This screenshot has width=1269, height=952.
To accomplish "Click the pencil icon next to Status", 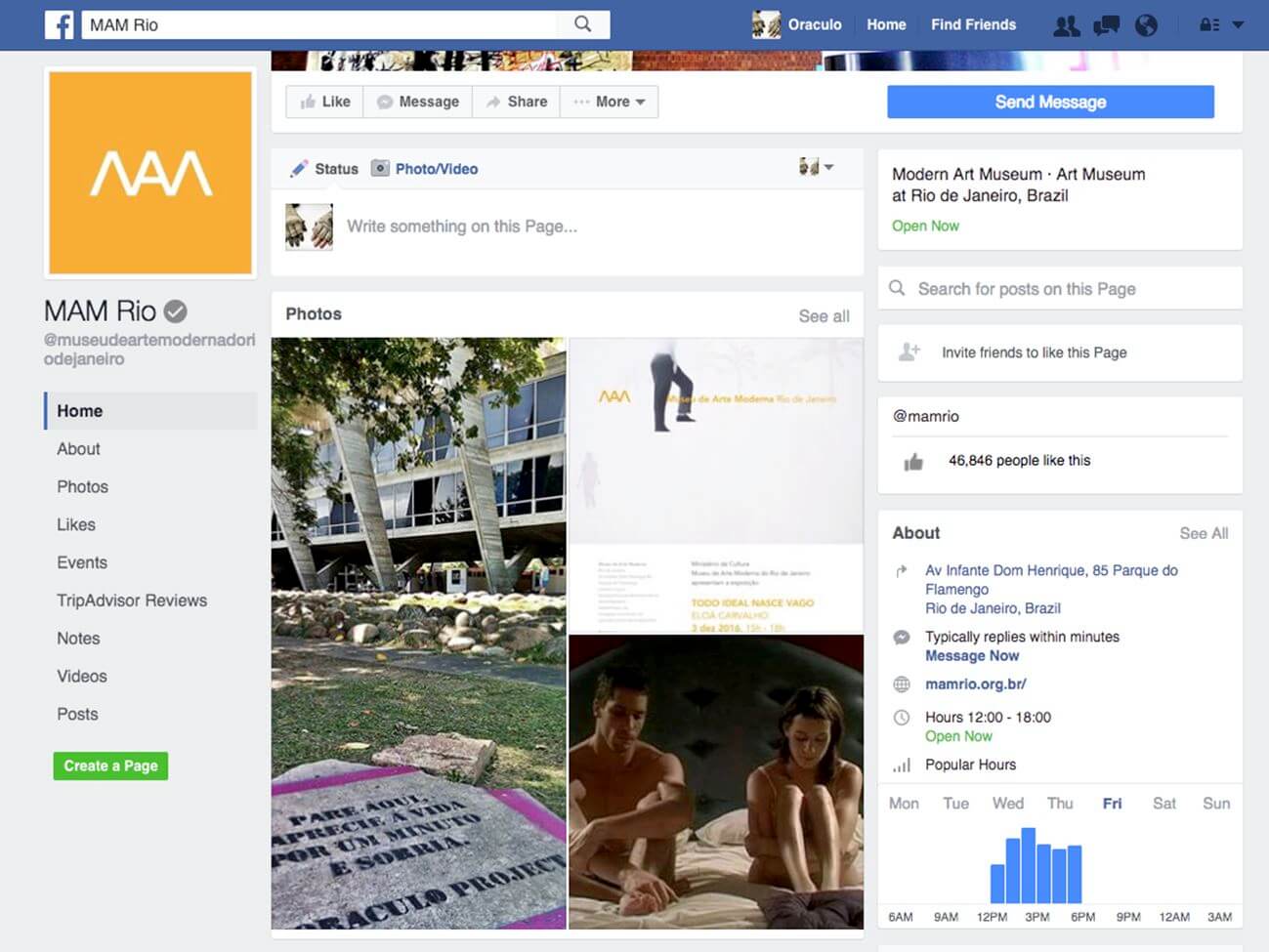I will click(299, 169).
